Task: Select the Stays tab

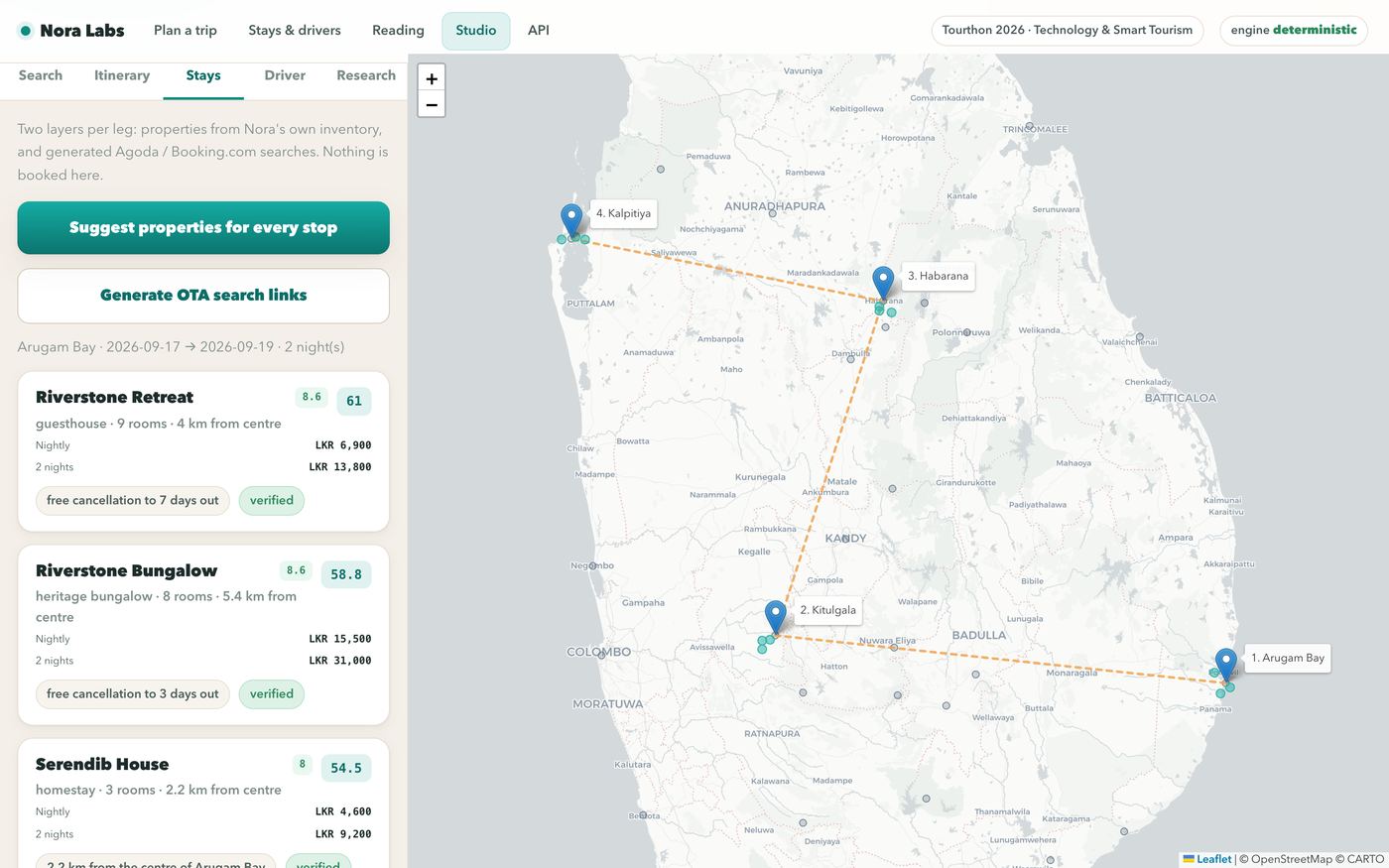Action: (203, 75)
